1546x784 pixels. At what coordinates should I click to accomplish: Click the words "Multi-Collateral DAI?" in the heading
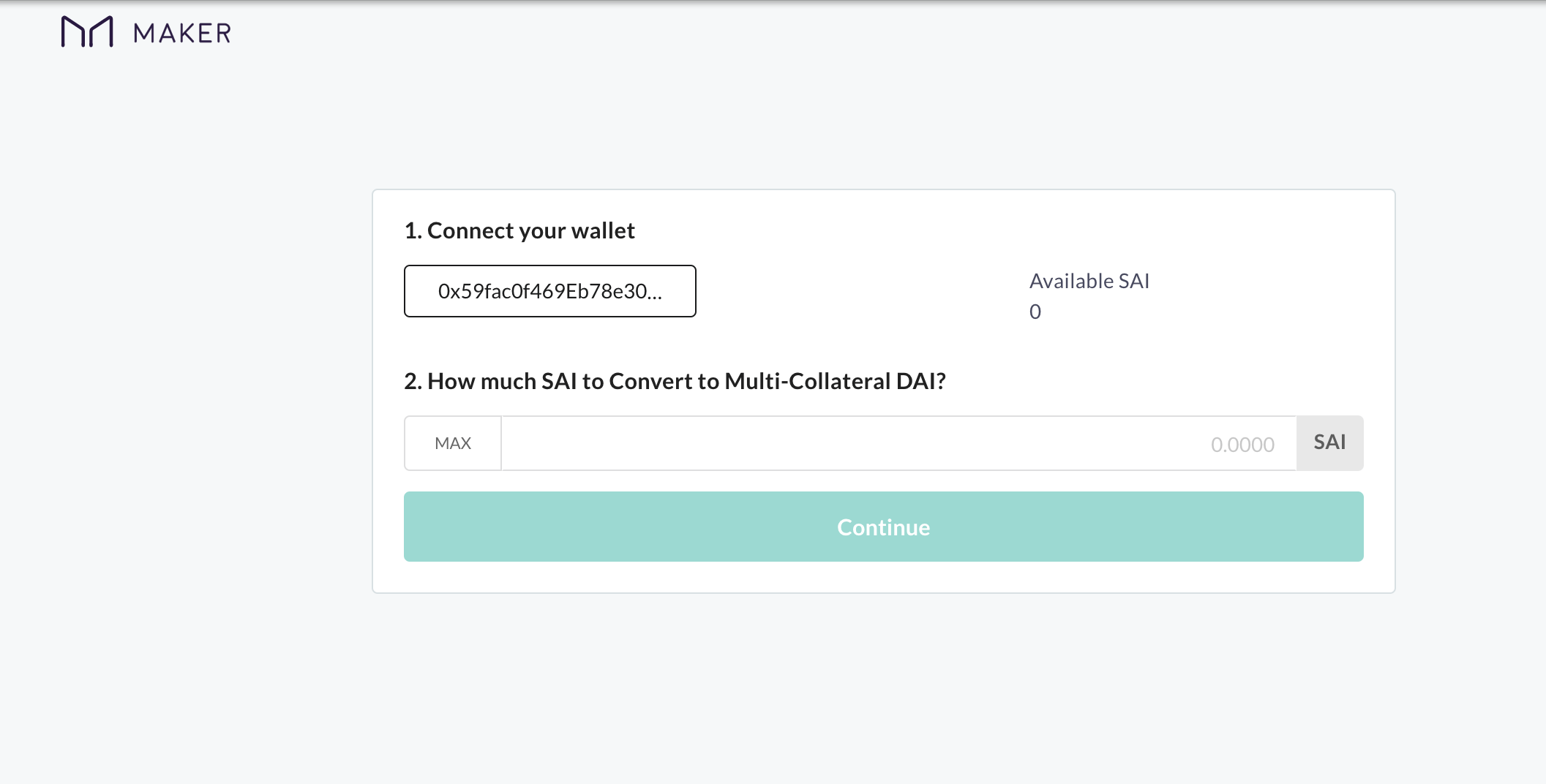click(835, 381)
